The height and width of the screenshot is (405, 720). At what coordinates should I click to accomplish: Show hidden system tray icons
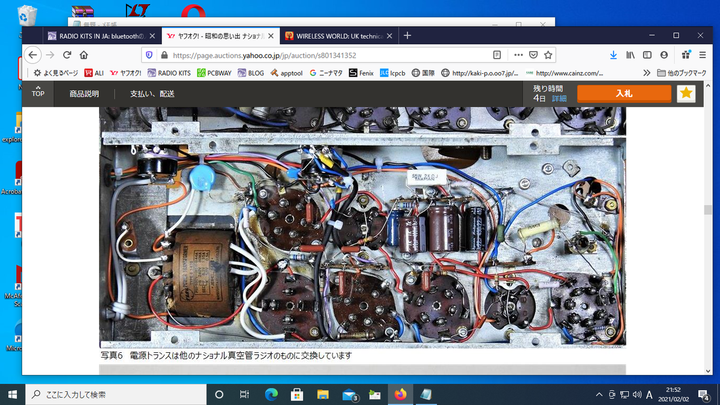point(601,394)
